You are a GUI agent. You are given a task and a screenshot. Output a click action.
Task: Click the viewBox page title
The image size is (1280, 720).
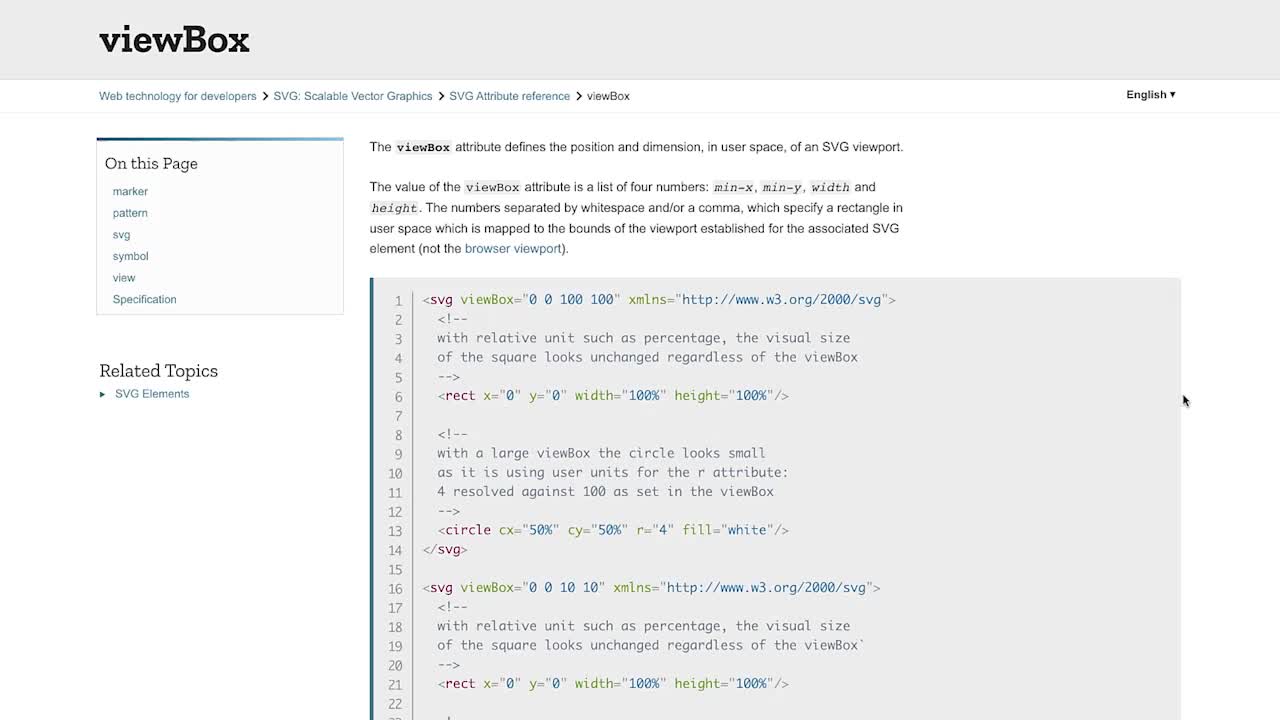[x=174, y=40]
